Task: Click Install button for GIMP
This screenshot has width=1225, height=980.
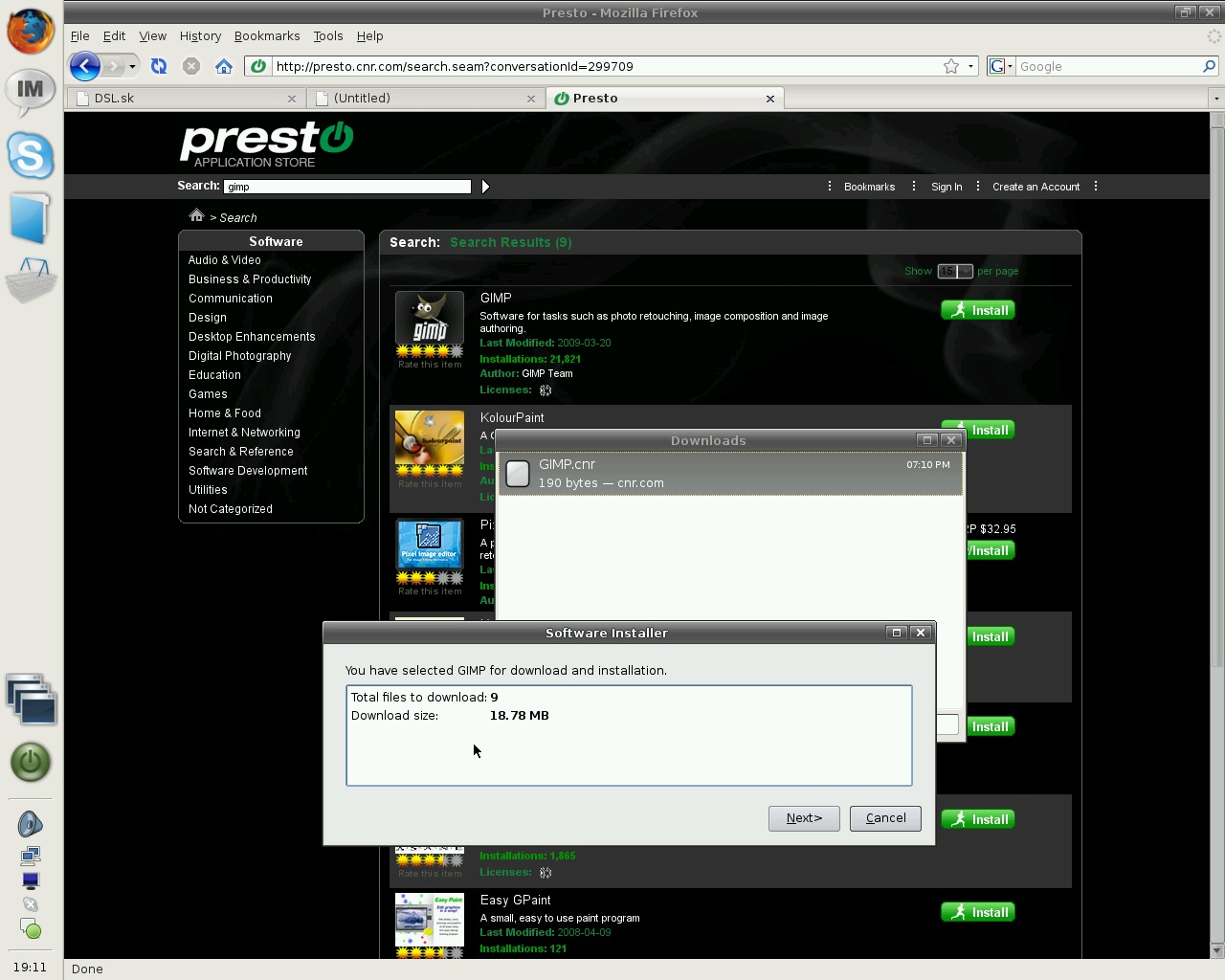Action: pyautogui.click(x=978, y=310)
